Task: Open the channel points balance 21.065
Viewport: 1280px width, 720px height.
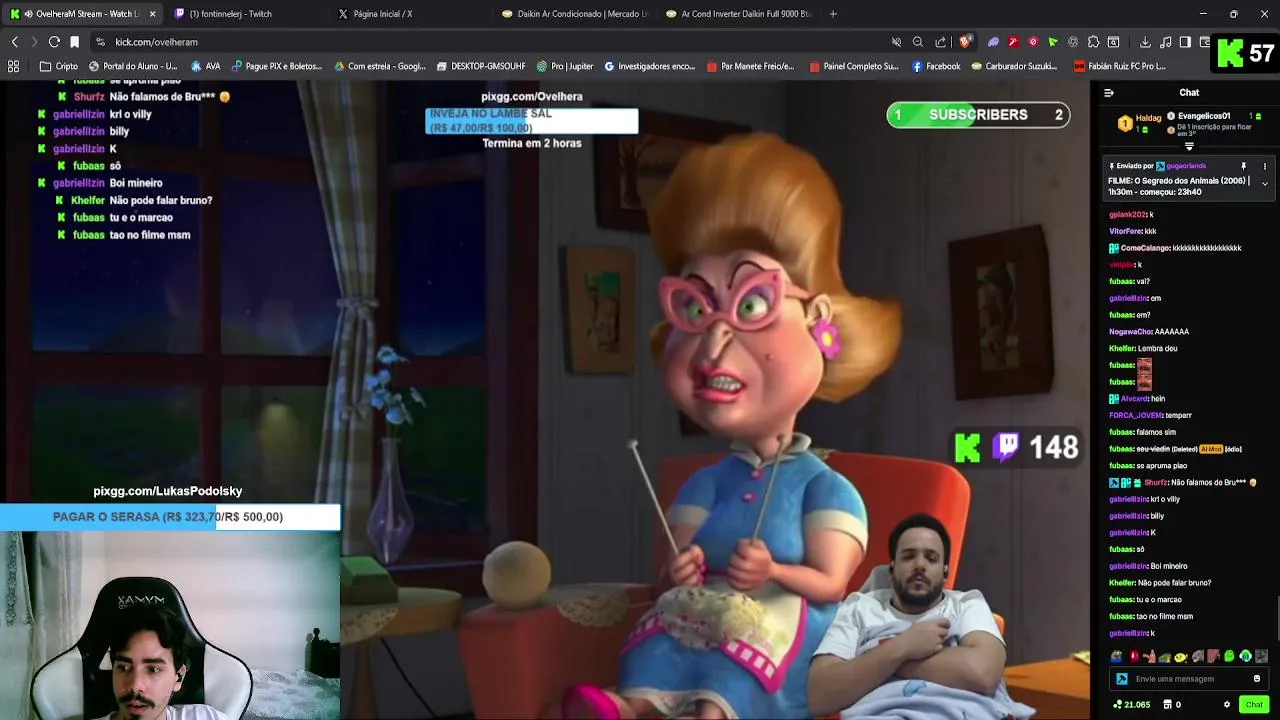Action: [1132, 704]
